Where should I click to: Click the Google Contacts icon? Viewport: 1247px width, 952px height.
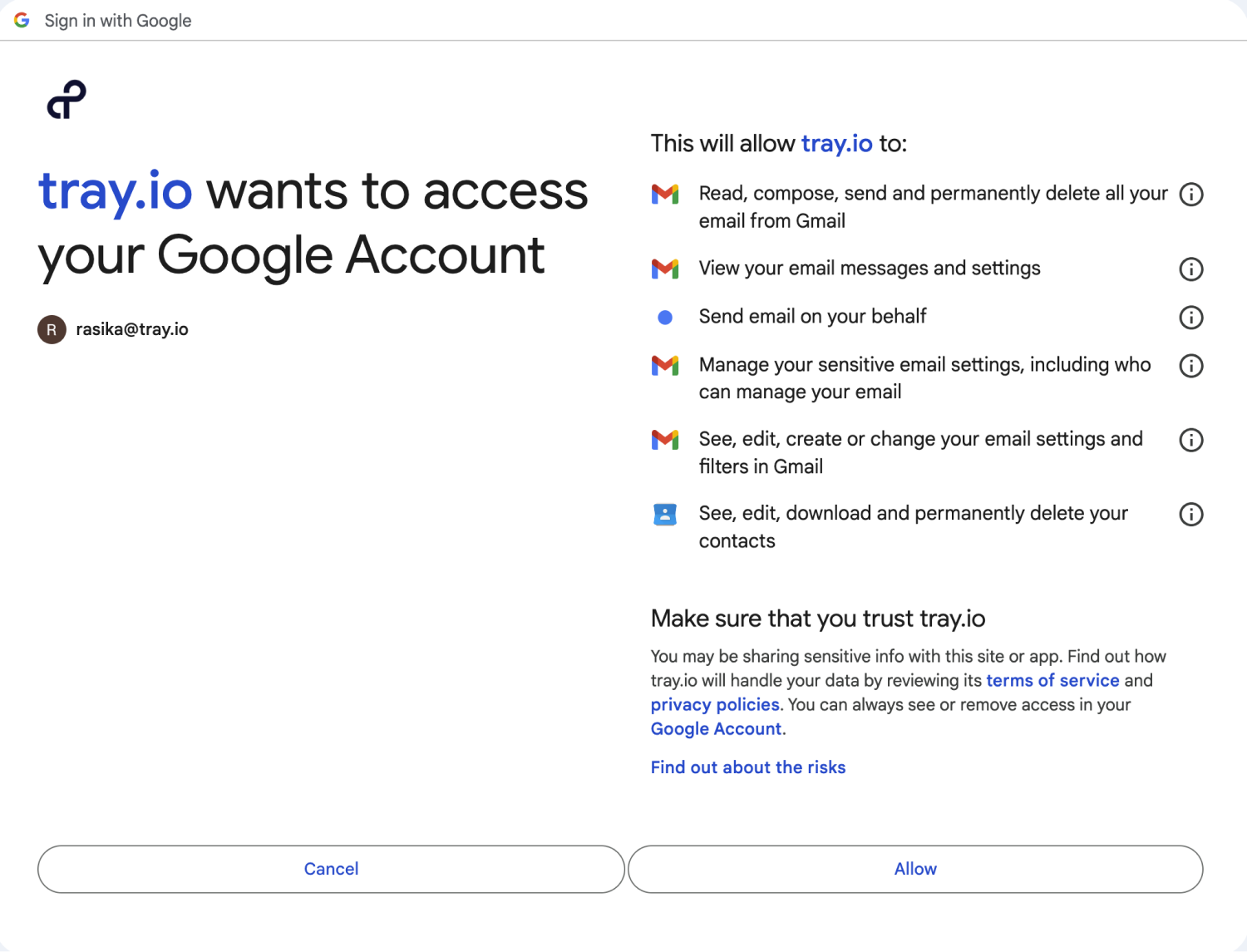pos(665,515)
